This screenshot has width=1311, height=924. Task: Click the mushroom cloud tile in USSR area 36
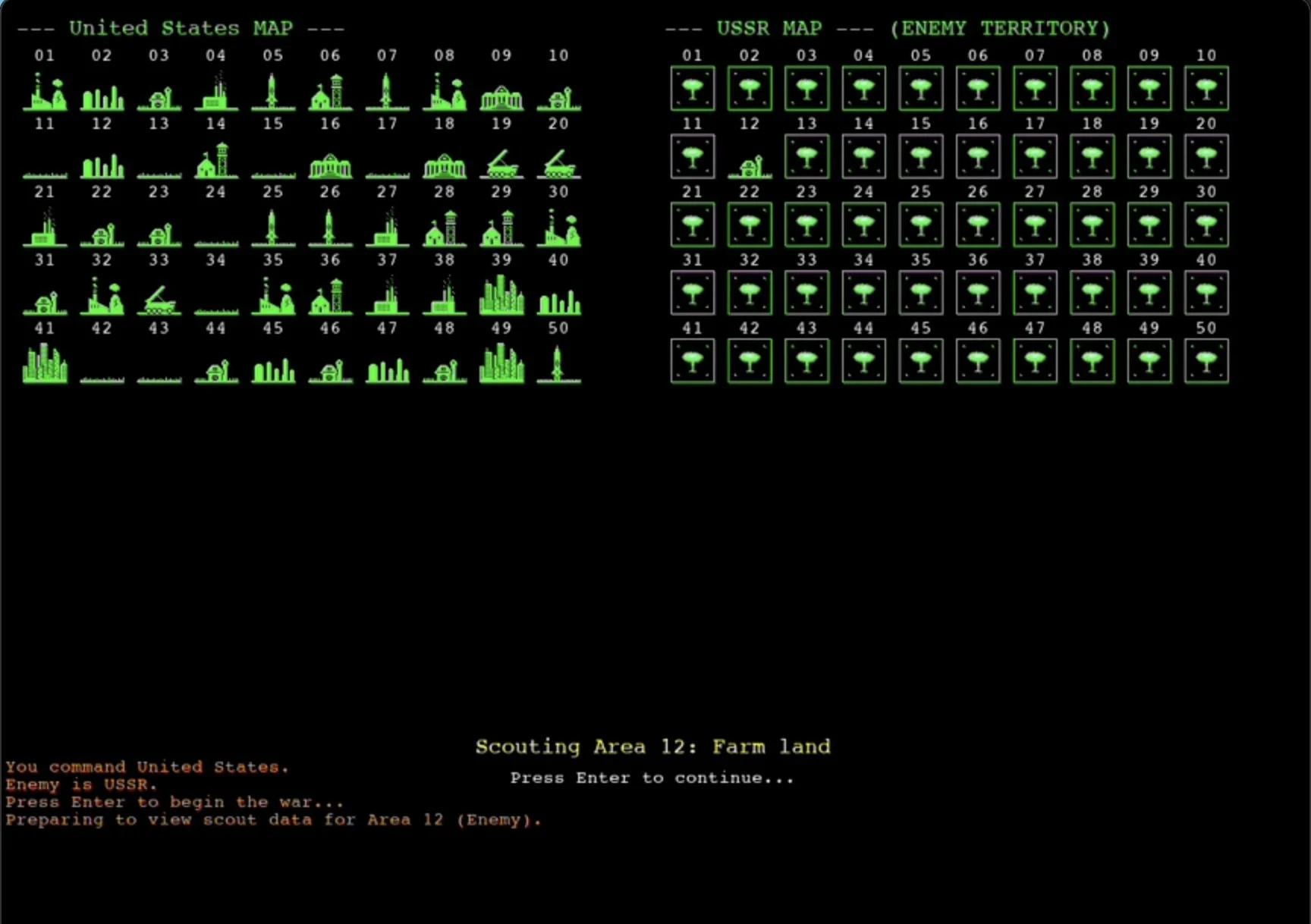[978, 293]
